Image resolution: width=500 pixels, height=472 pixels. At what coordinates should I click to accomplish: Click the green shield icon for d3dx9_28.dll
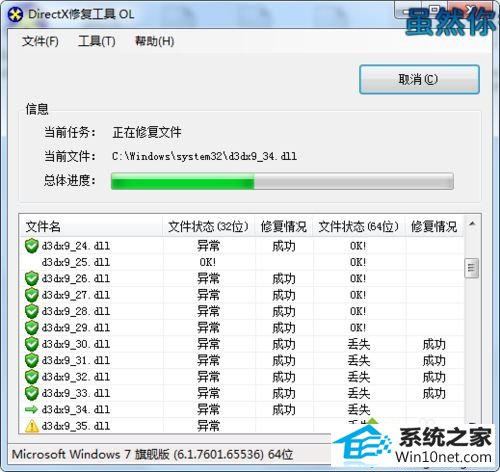[32, 311]
